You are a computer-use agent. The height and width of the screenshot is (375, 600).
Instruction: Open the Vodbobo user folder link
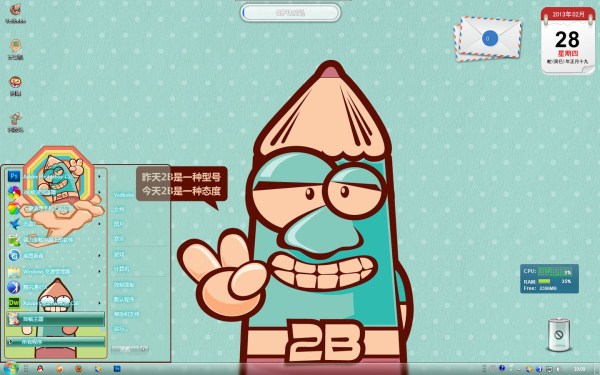click(x=124, y=195)
